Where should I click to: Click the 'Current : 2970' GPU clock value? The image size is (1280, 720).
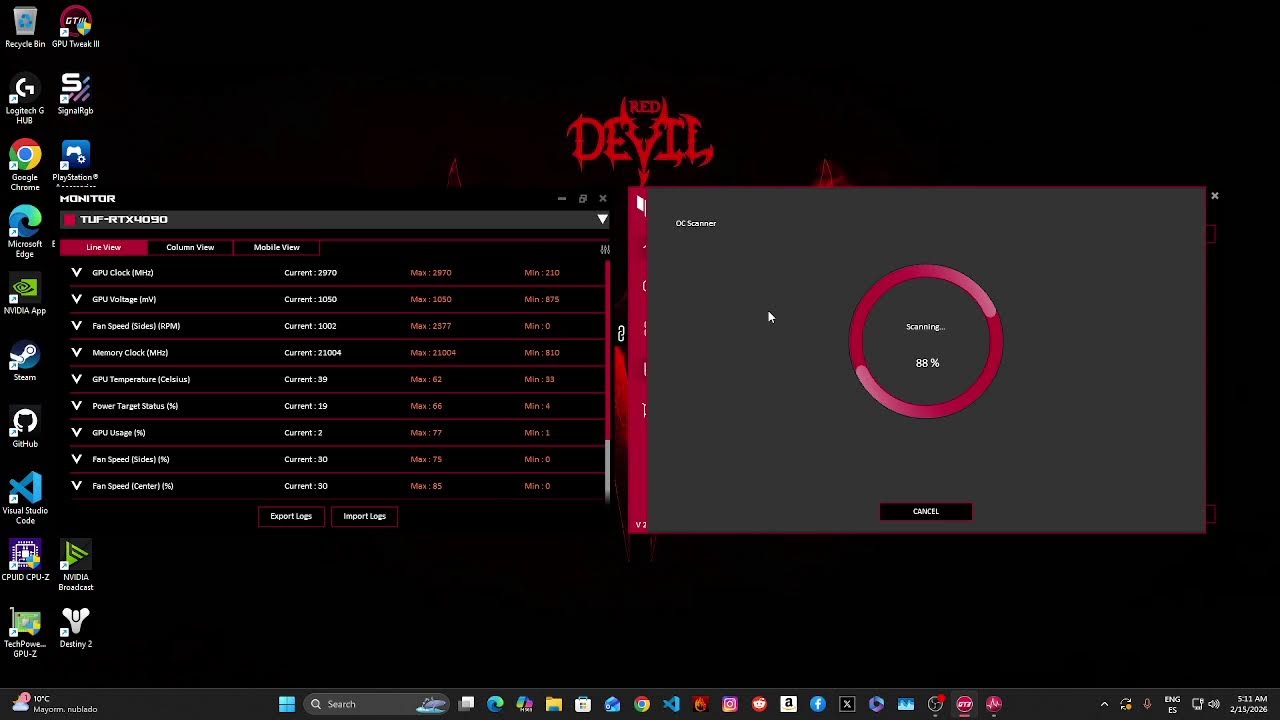point(311,272)
